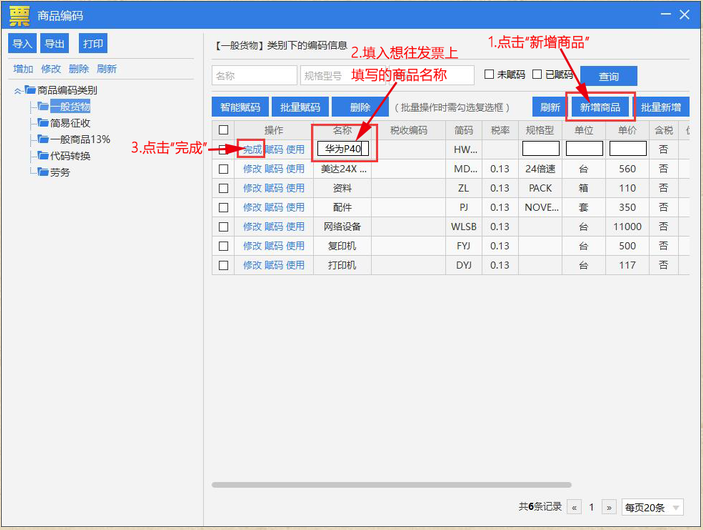The image size is (703, 530).
Task: Click folder icon next to 简易征收
Action: coord(43,122)
